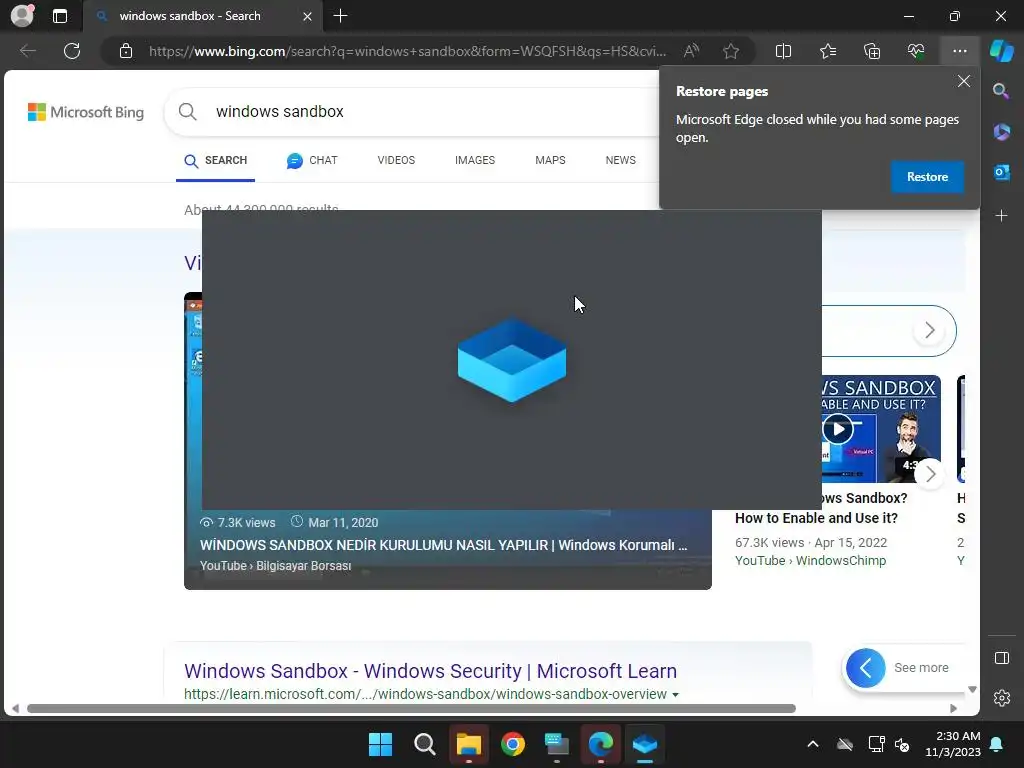The height and width of the screenshot is (768, 1024).
Task: View site information lock icon
Action: (125, 51)
